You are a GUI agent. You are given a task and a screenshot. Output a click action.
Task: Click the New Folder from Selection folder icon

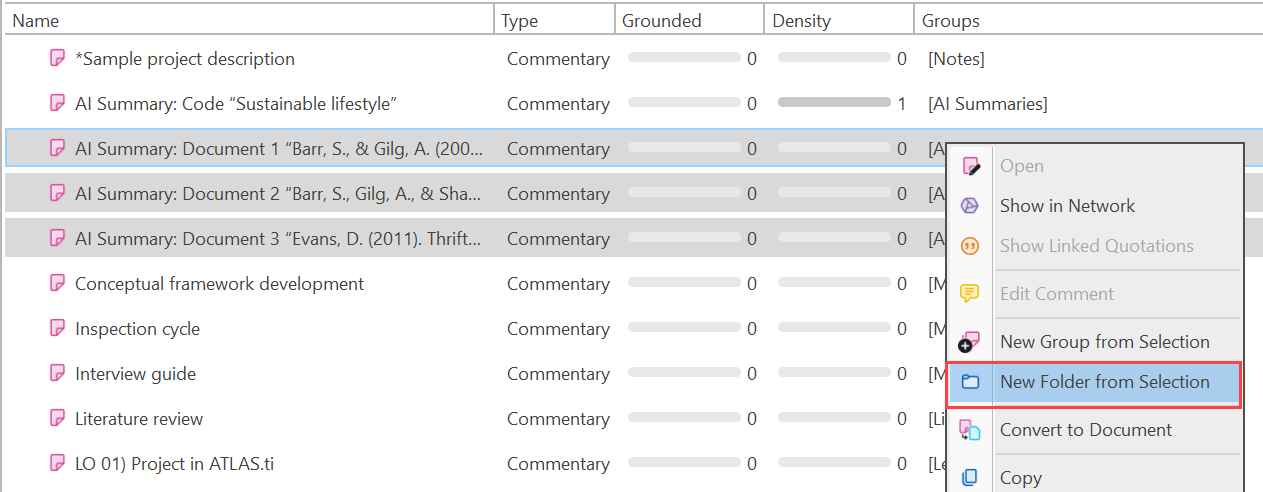coord(969,382)
